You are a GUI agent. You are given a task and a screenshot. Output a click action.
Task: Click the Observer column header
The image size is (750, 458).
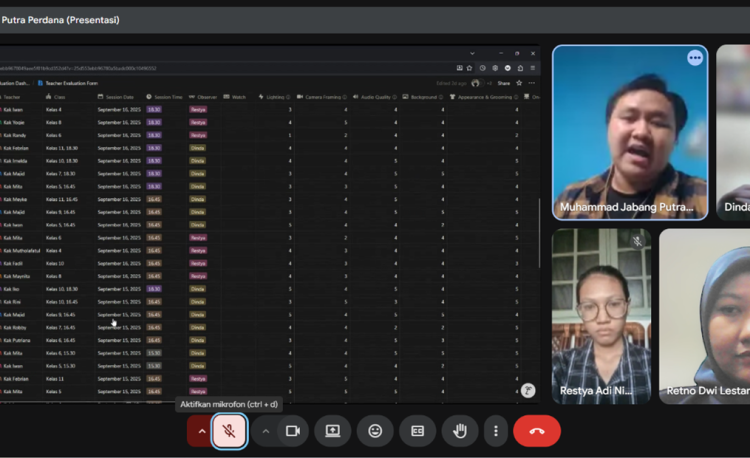click(x=205, y=97)
